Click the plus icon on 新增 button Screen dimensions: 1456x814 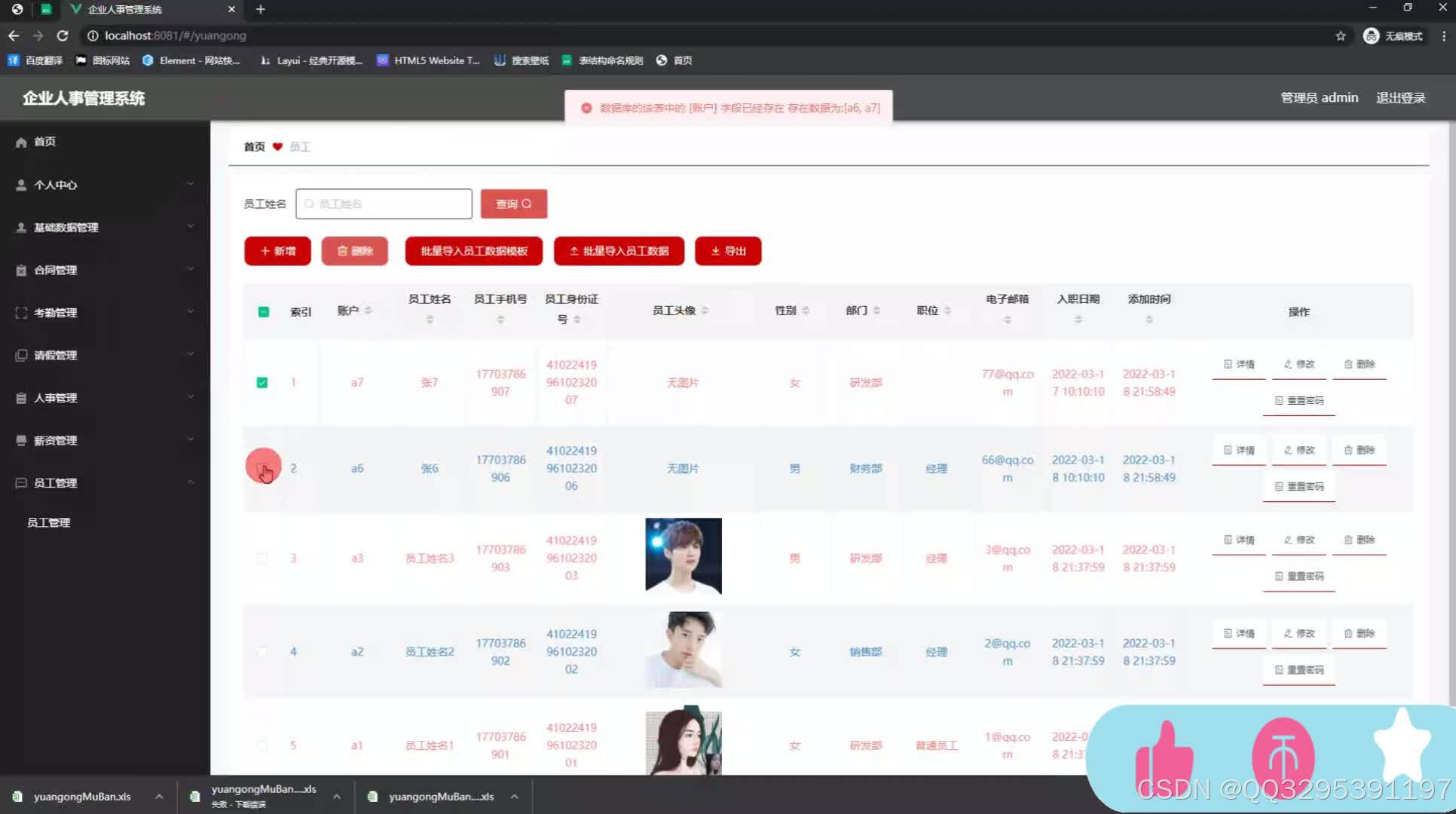pos(265,251)
